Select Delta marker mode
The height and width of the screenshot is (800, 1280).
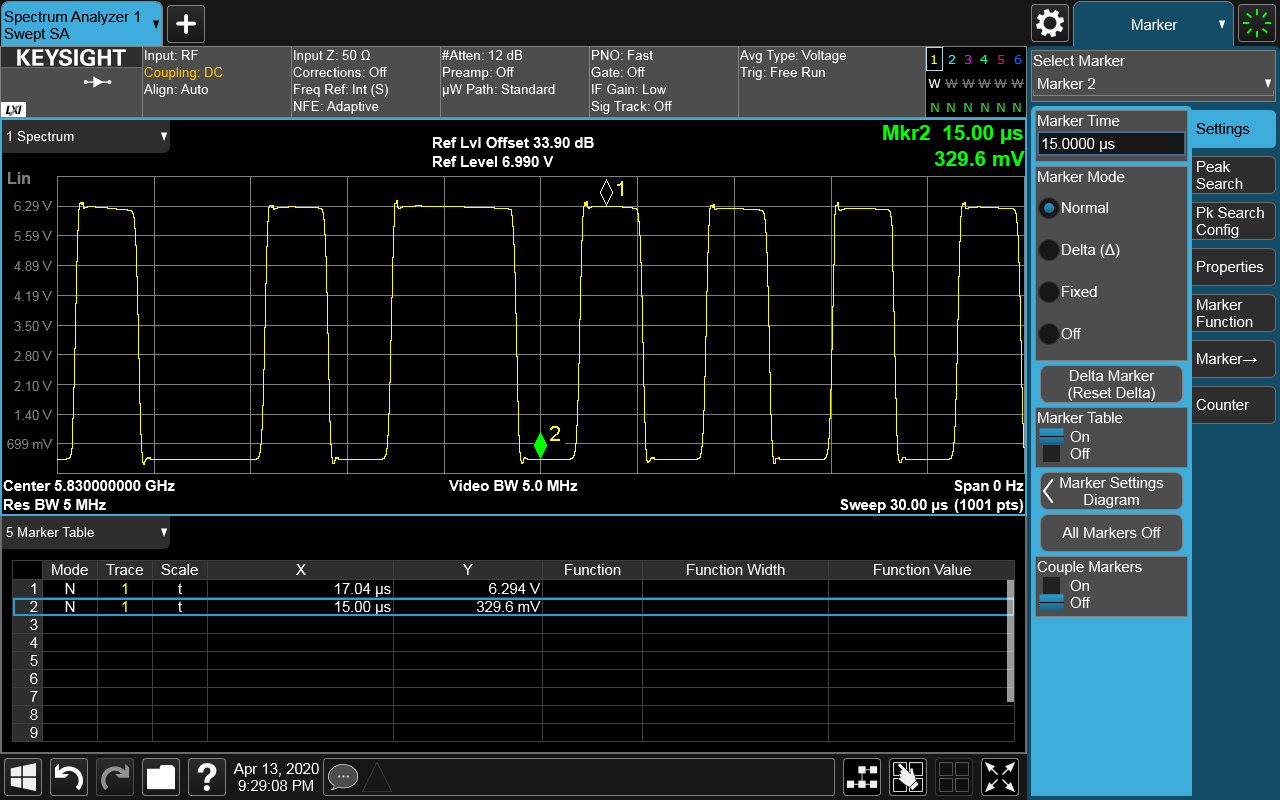1078,250
